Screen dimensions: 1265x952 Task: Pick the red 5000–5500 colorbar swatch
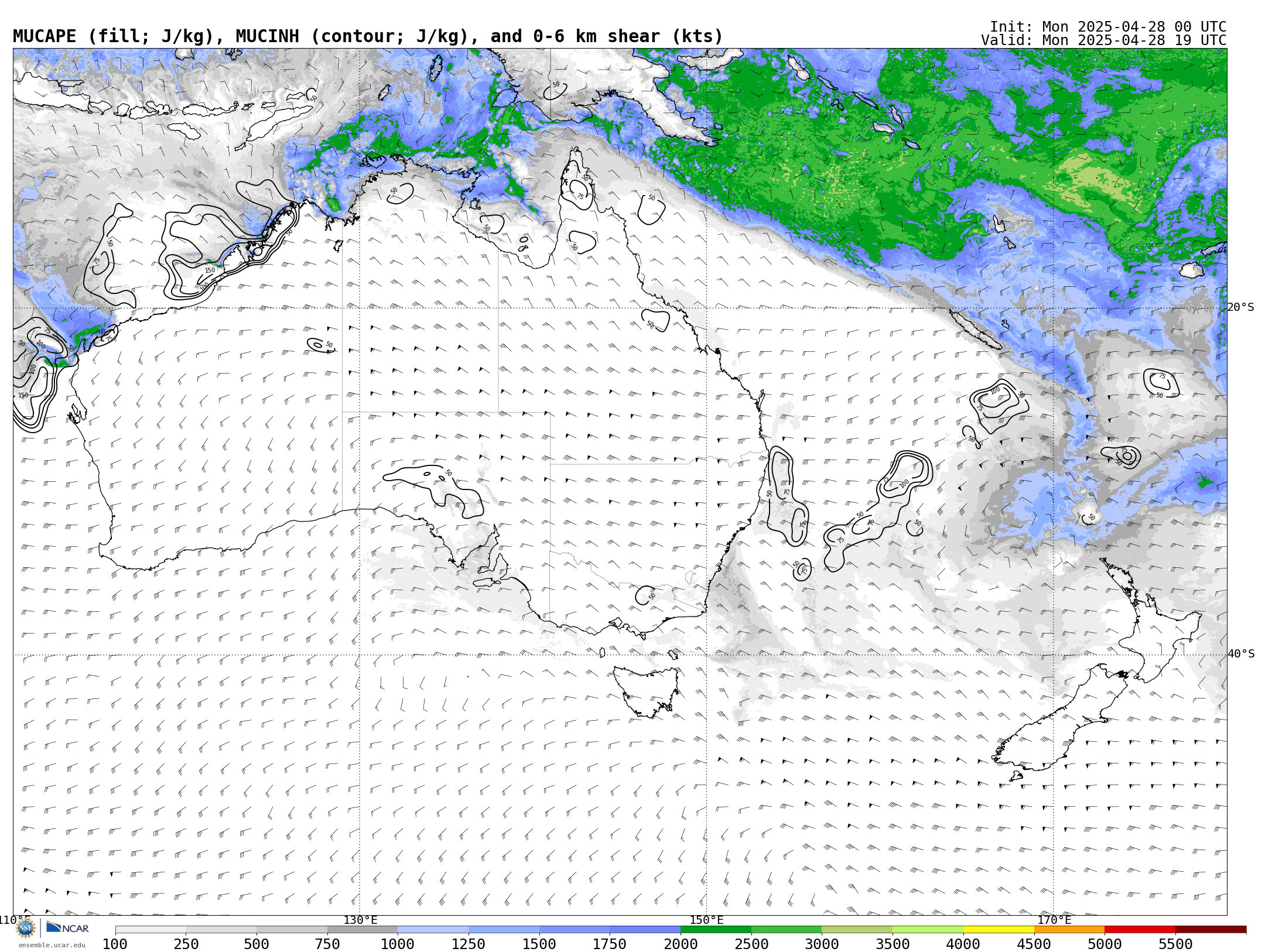[1140, 930]
